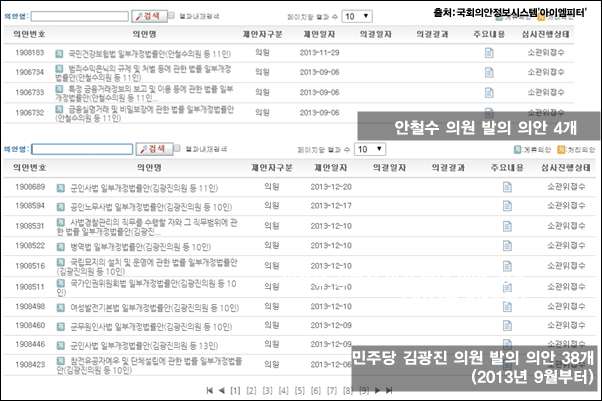
Task: Click the 계류의안 legend icon in lower table header
Action: click(517, 149)
